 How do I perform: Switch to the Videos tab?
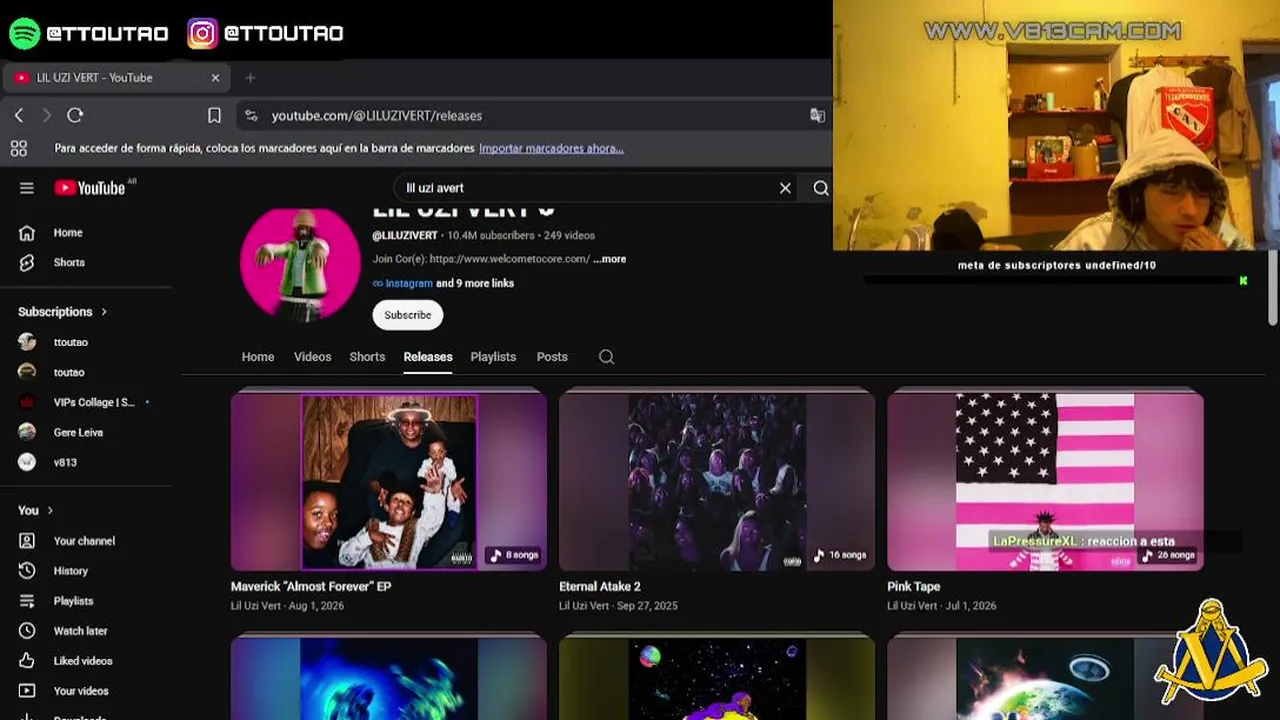tap(312, 357)
